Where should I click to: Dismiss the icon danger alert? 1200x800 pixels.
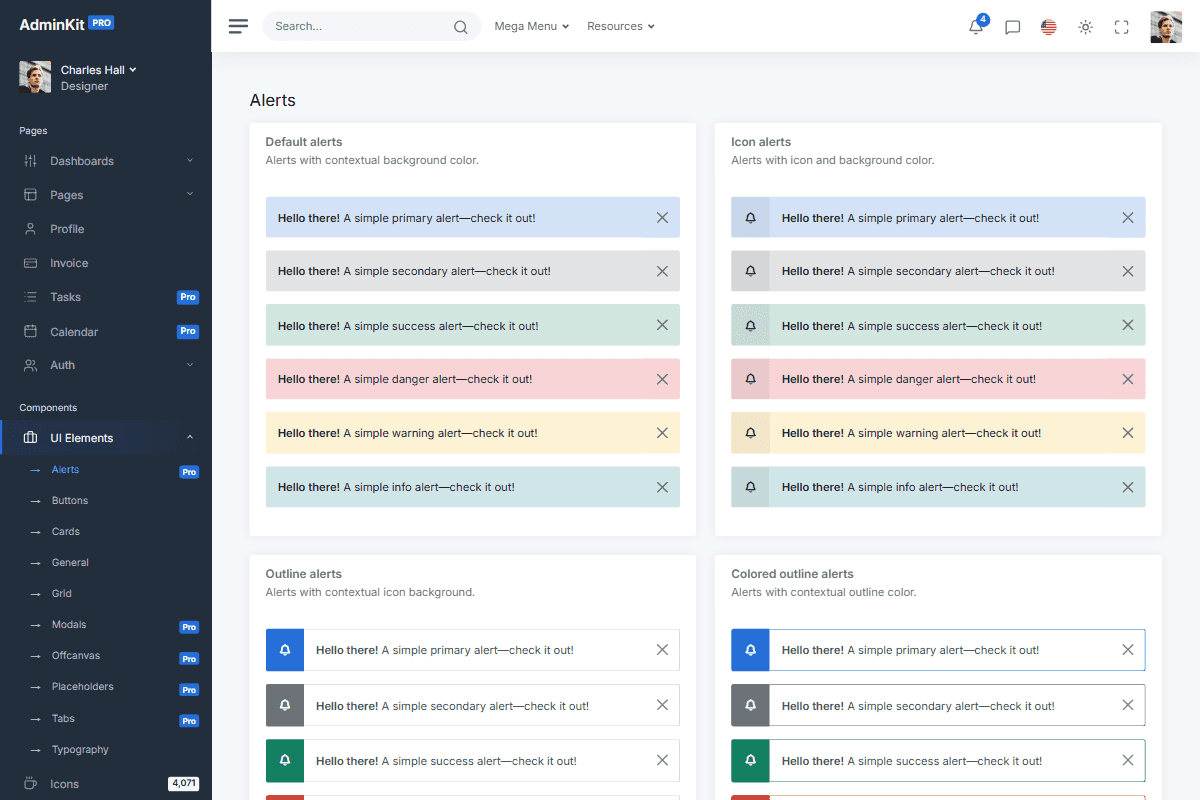pyautogui.click(x=1128, y=379)
